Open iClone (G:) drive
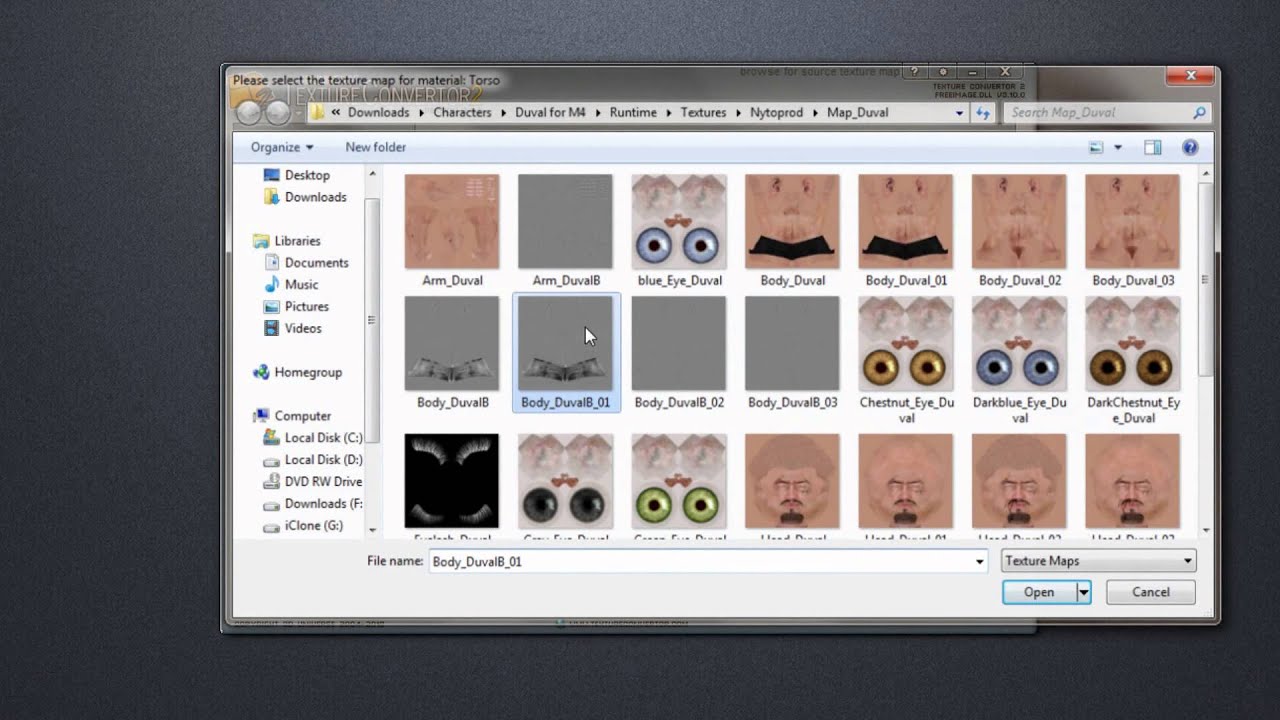Viewport: 1280px width, 720px height. click(302, 526)
